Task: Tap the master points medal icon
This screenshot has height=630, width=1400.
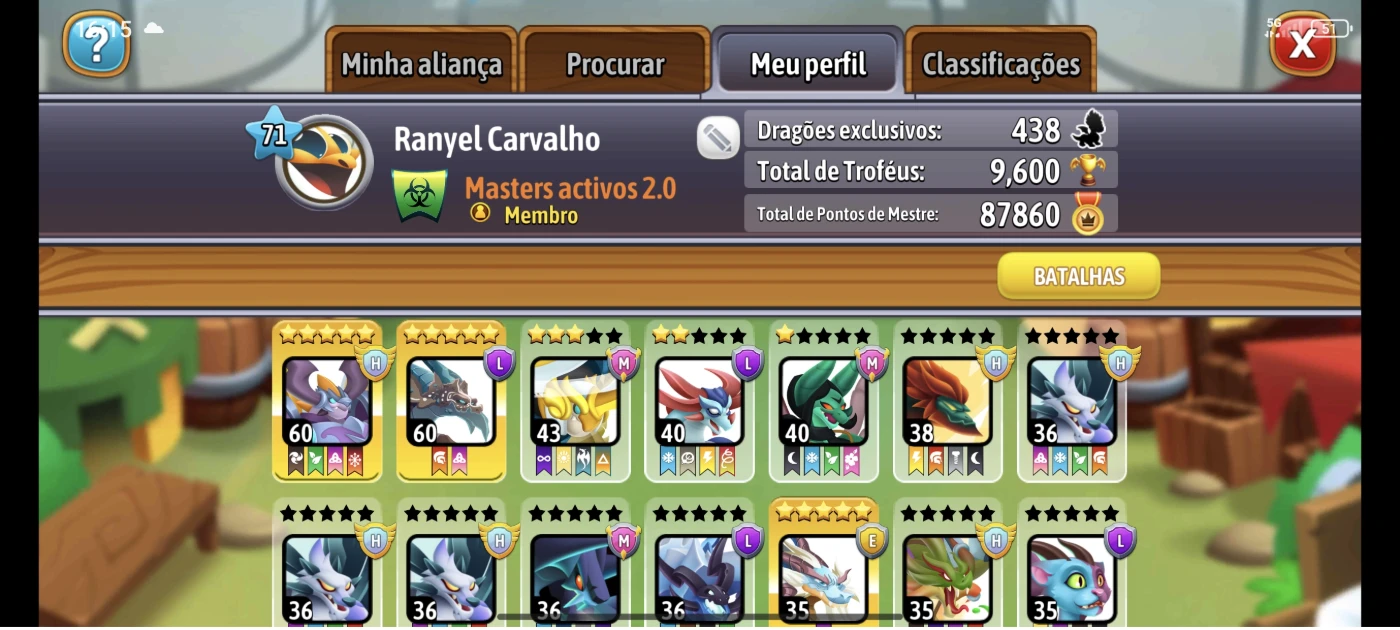Action: pos(1088,213)
